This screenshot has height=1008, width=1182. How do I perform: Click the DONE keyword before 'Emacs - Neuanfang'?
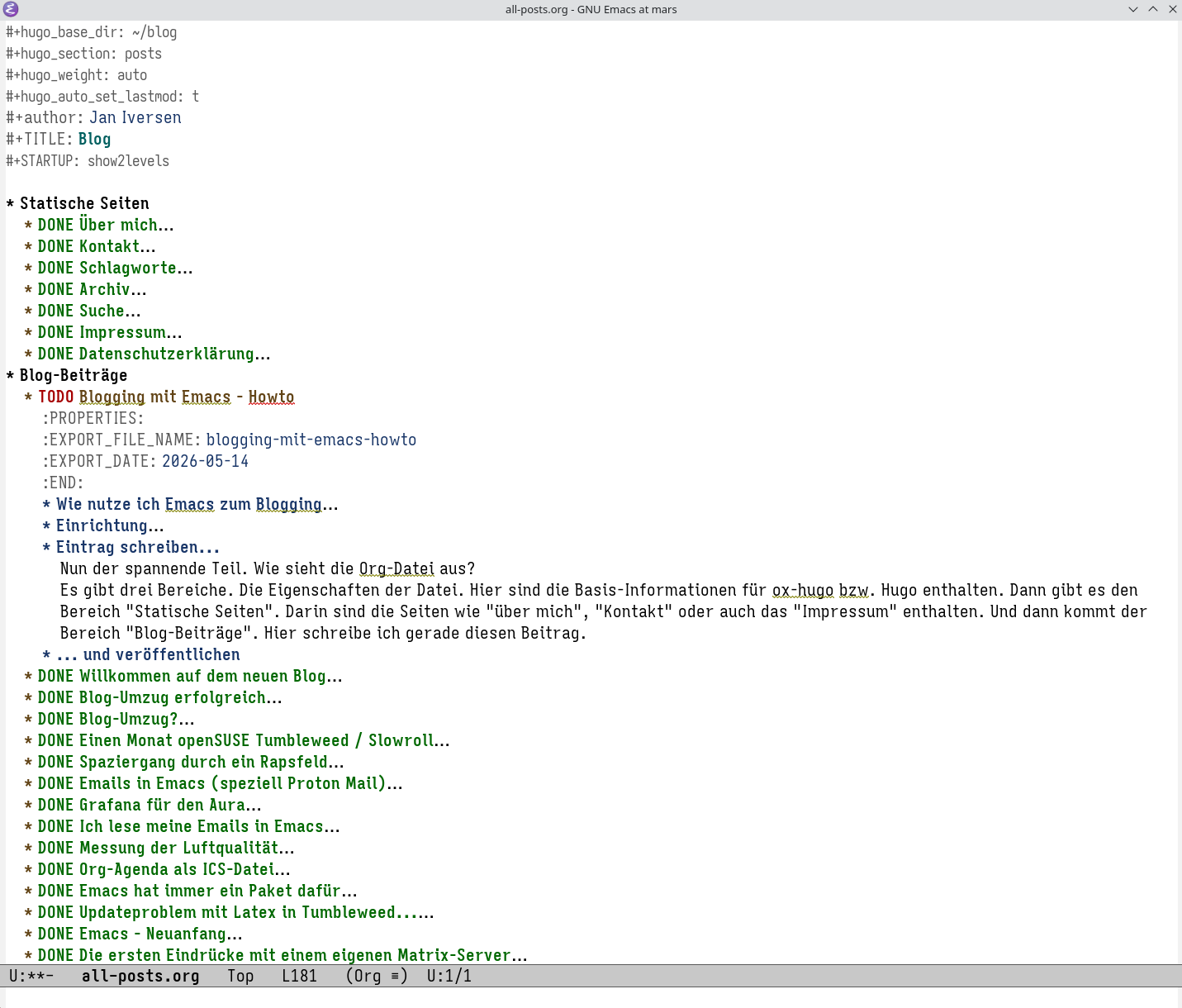point(56,934)
